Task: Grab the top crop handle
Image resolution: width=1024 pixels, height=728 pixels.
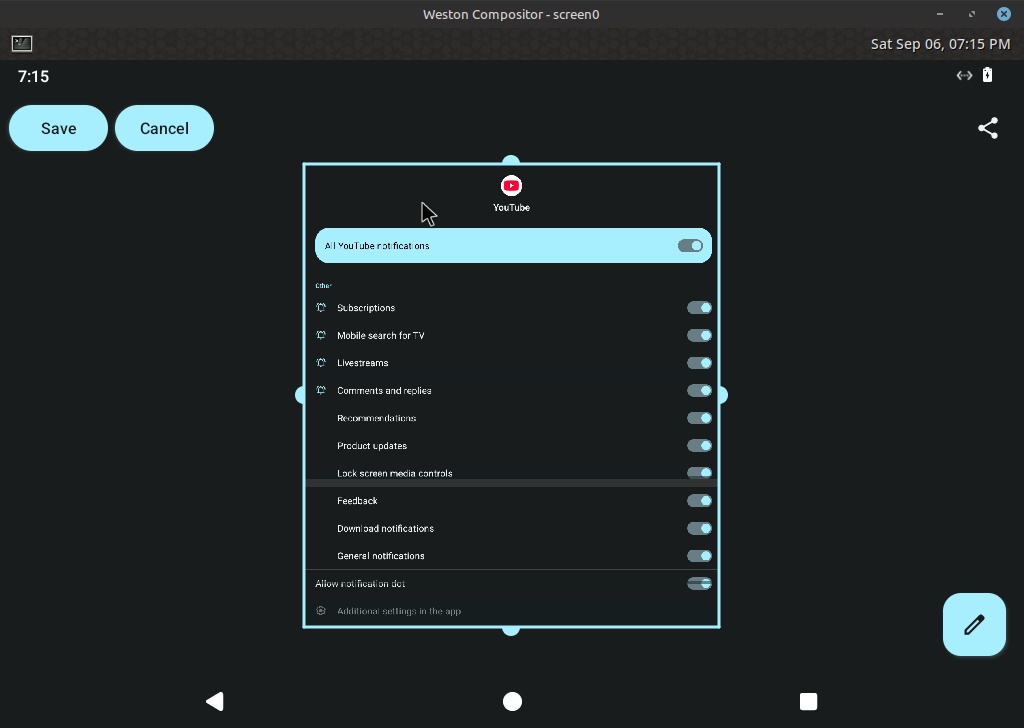Action: [511, 162]
